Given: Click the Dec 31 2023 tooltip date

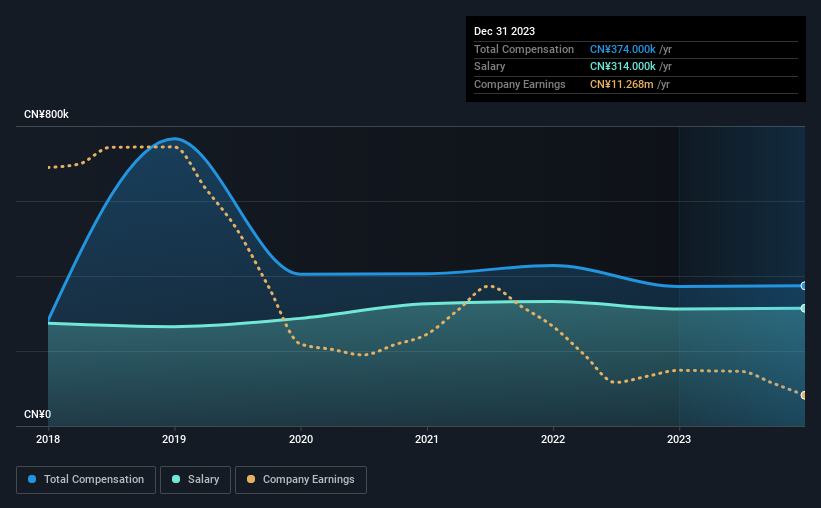Looking at the screenshot, I should (x=504, y=31).
